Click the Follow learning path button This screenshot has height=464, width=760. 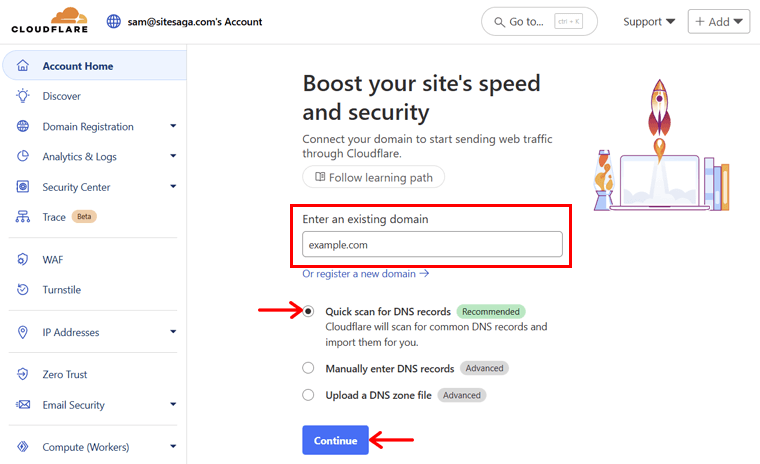[373, 177]
